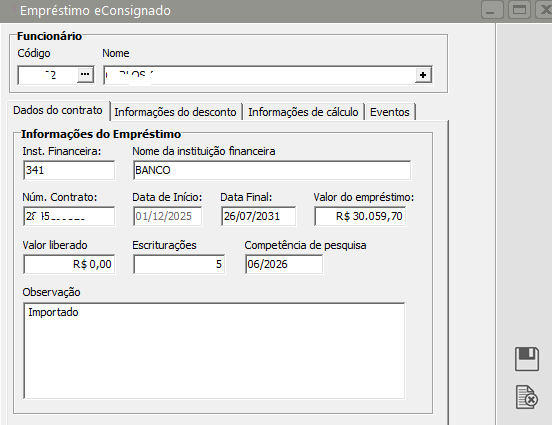Click the Empréstimo eConsignado title text

pyautogui.click(x=95, y=11)
